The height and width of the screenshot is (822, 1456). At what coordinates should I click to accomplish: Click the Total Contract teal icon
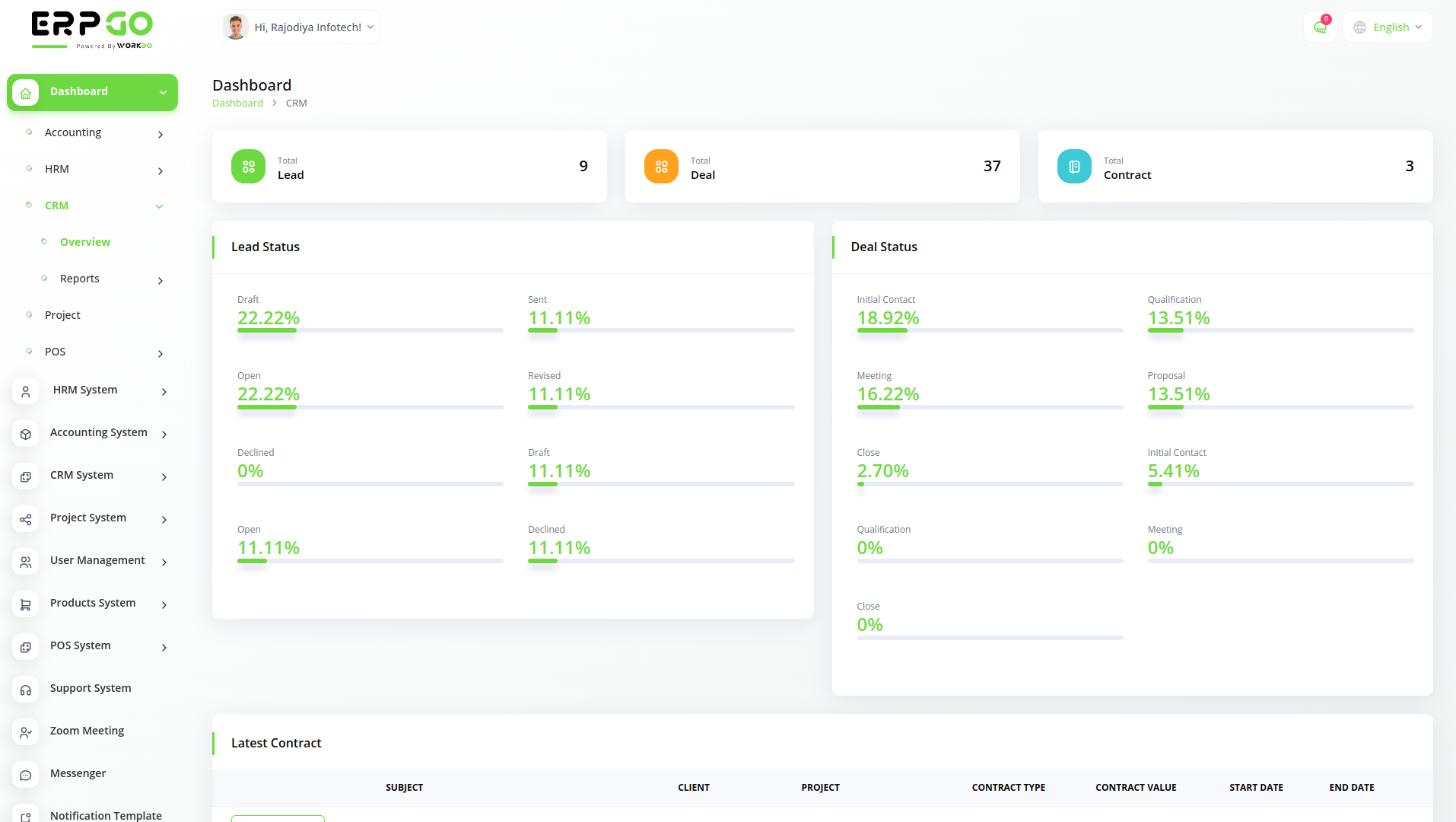click(x=1074, y=167)
